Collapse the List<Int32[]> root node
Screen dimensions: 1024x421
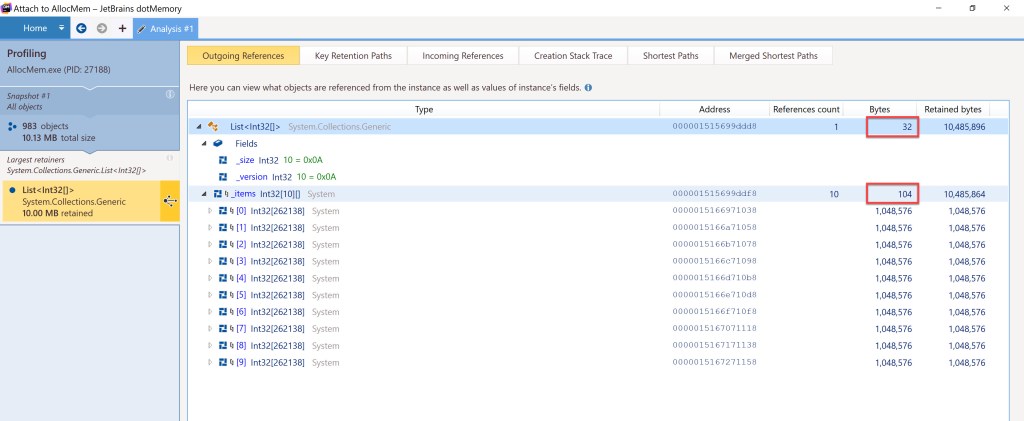pyautogui.click(x=198, y=127)
